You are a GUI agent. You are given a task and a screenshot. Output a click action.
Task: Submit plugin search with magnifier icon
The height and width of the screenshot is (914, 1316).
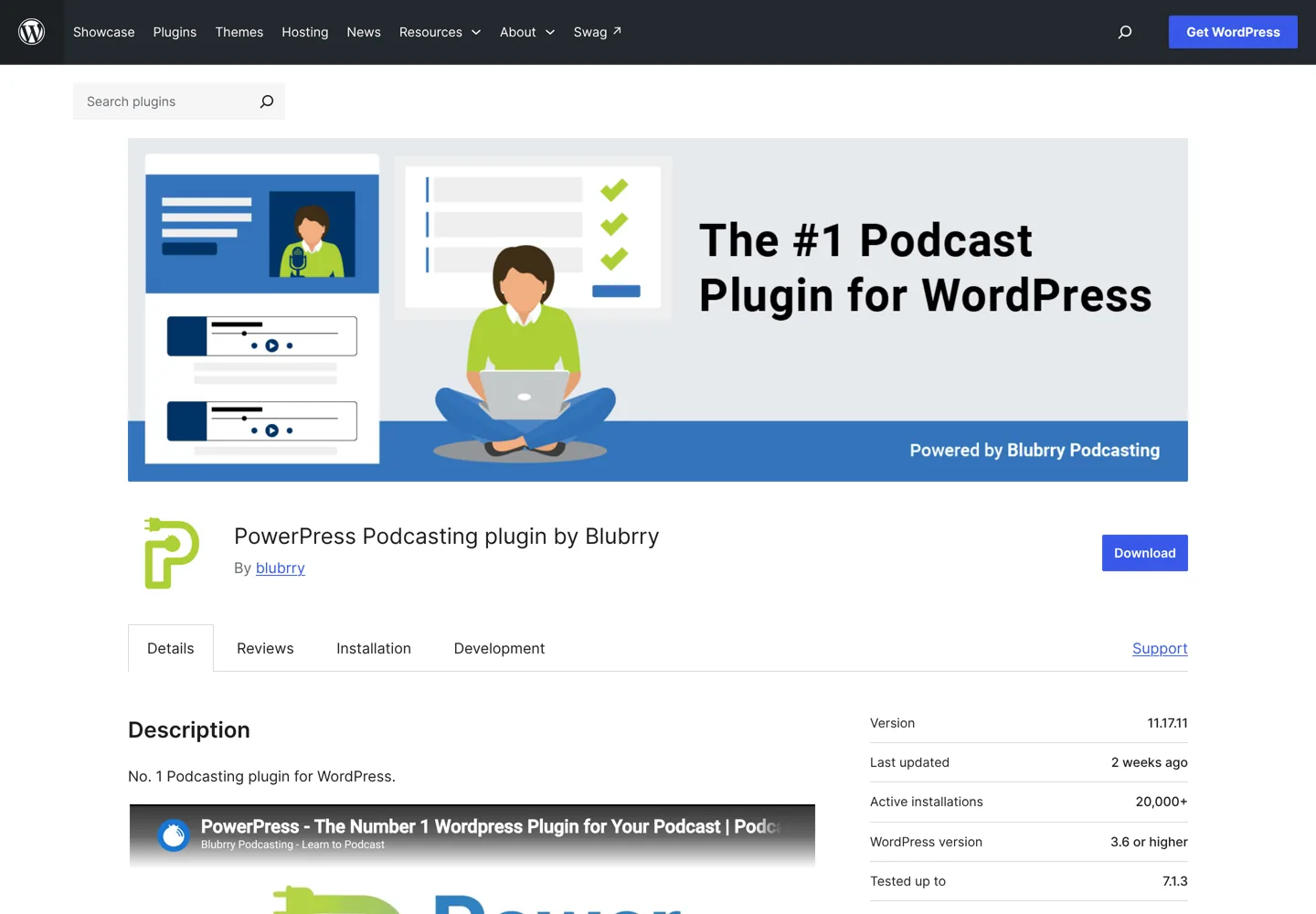(267, 101)
